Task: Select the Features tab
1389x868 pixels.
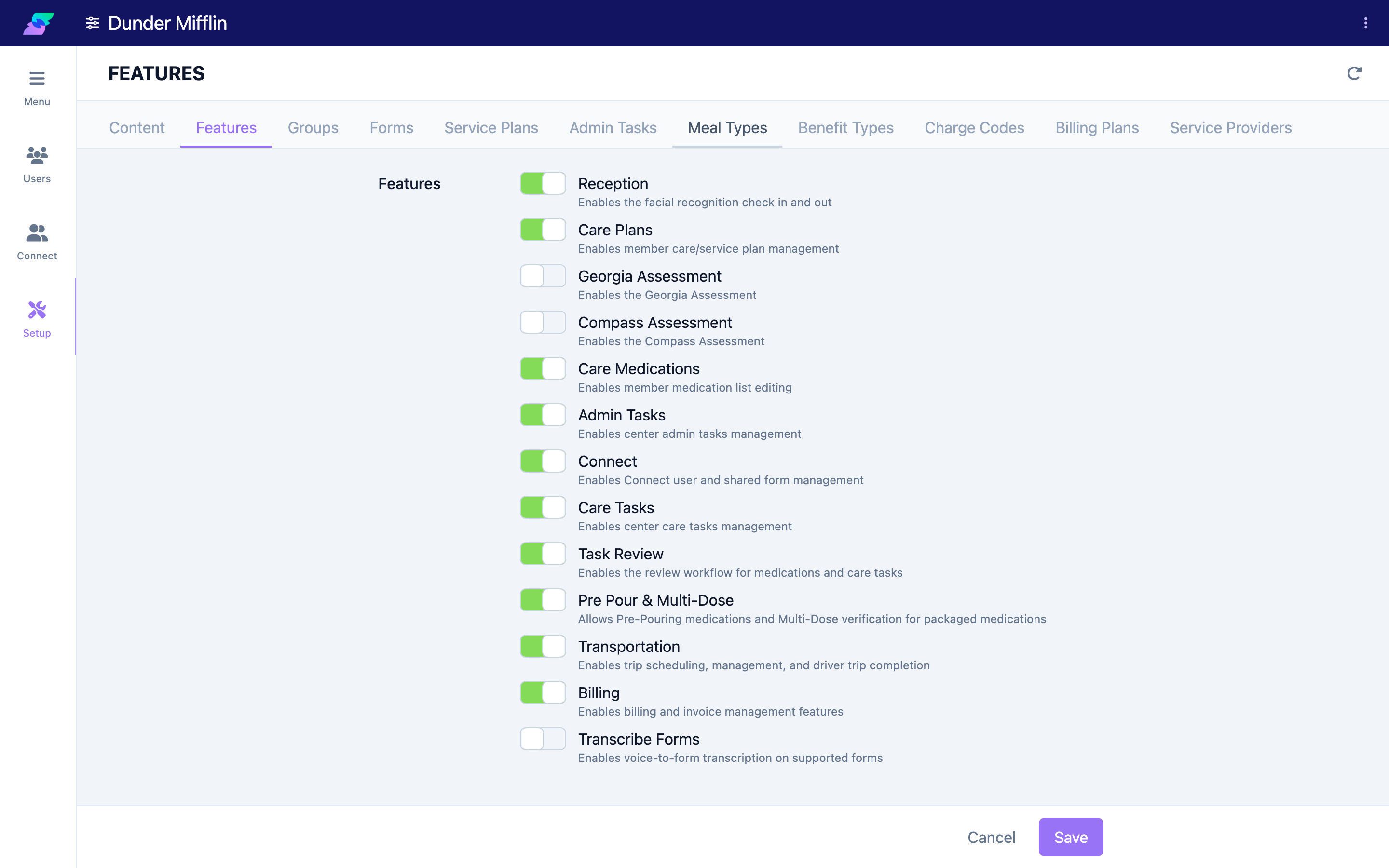Action: tap(226, 127)
